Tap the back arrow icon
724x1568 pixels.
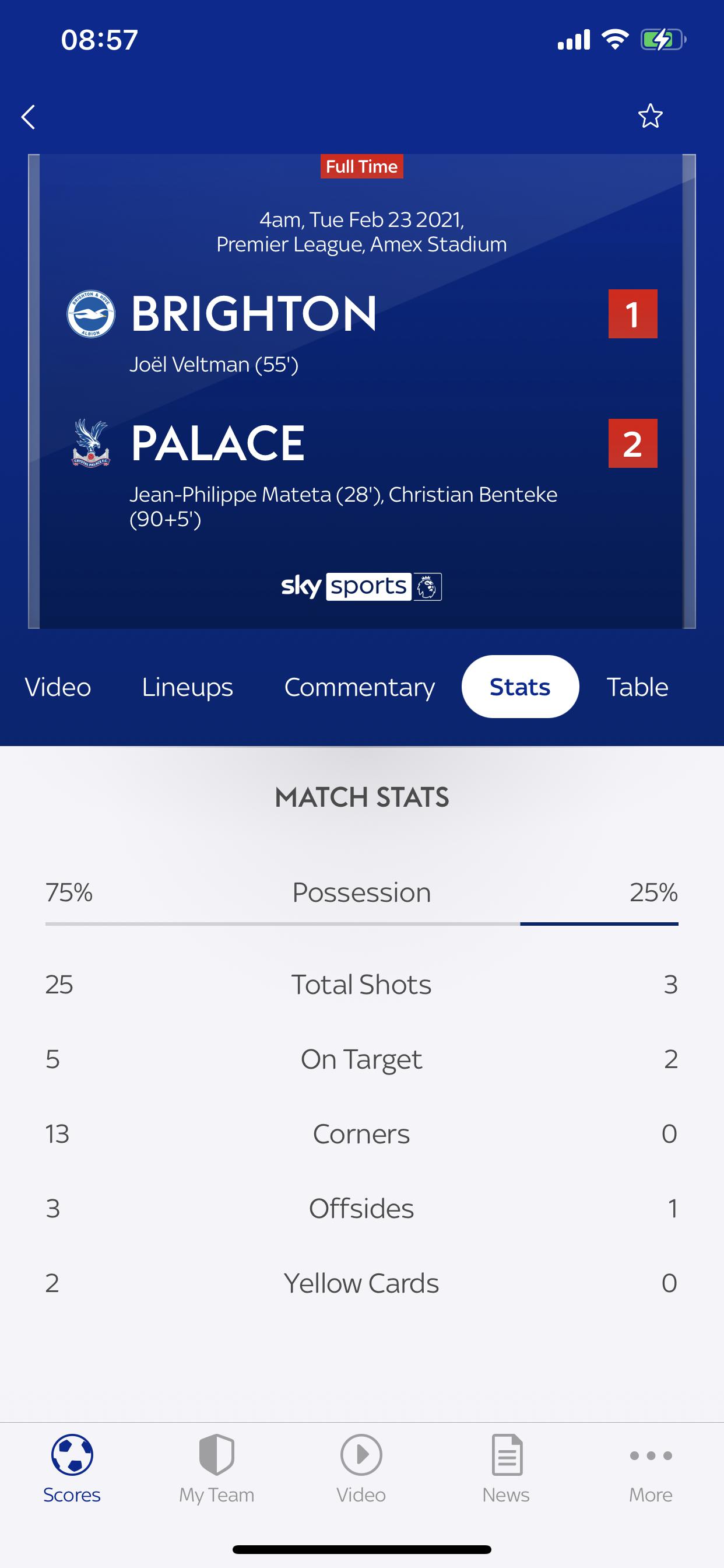point(29,117)
